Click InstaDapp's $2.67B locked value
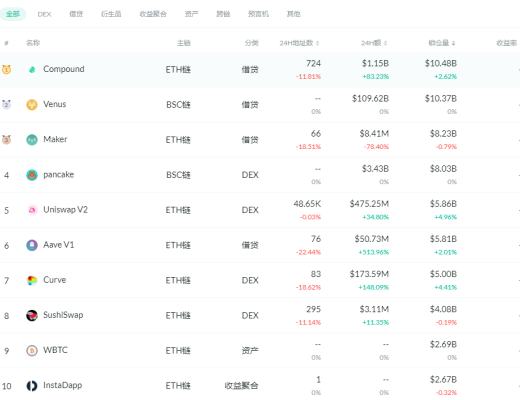Image resolution: width=520 pixels, height=400 pixels. [443, 380]
